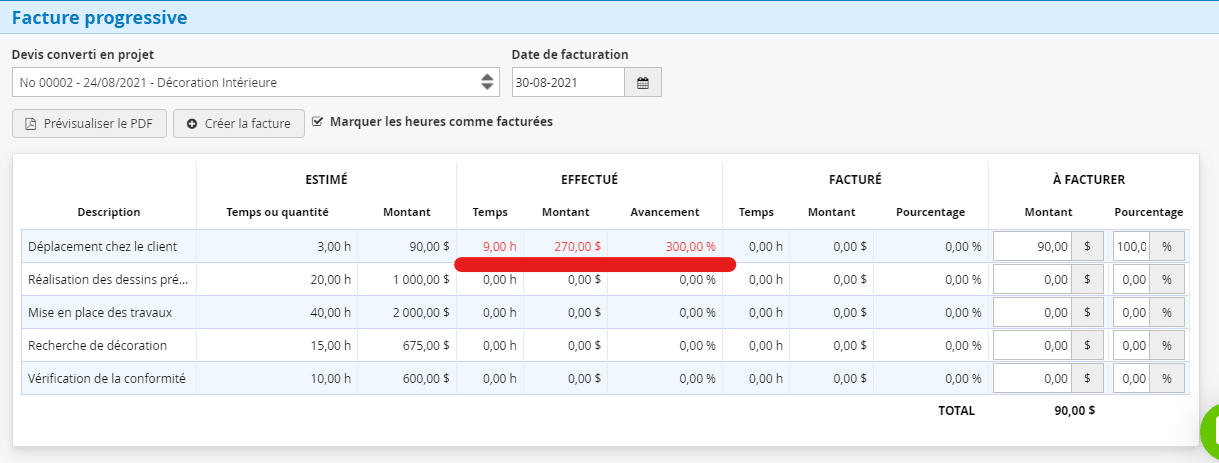Click the 40,00 h estimated time

(x=329, y=312)
